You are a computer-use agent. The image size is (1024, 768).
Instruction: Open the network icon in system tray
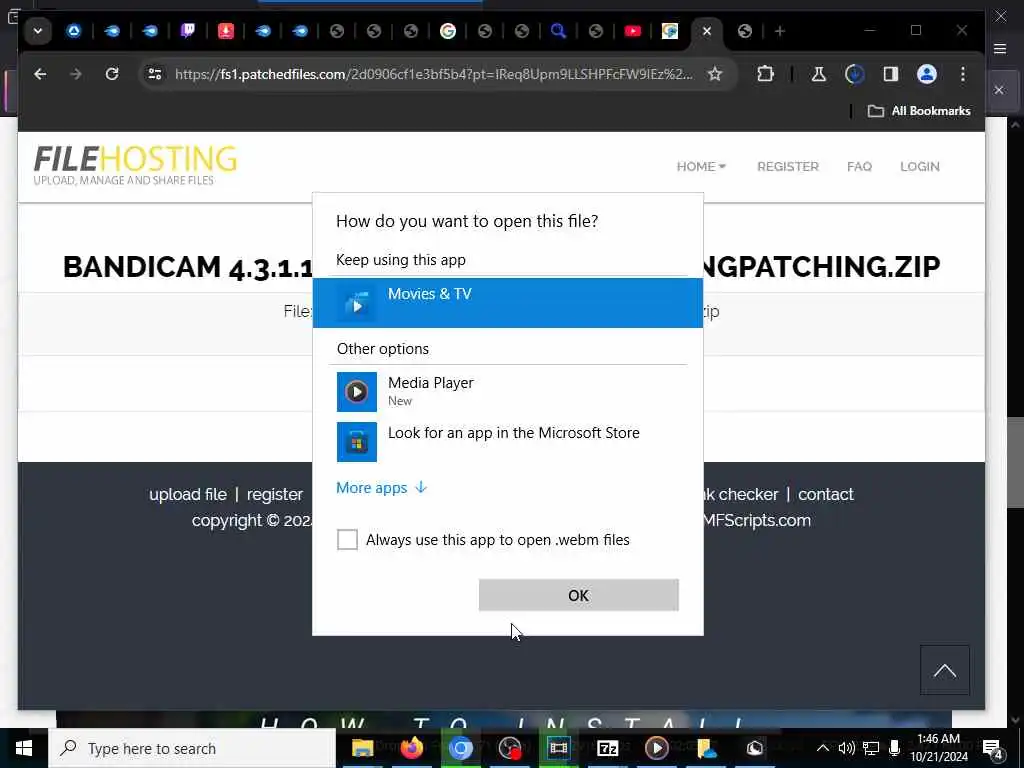[x=871, y=748]
